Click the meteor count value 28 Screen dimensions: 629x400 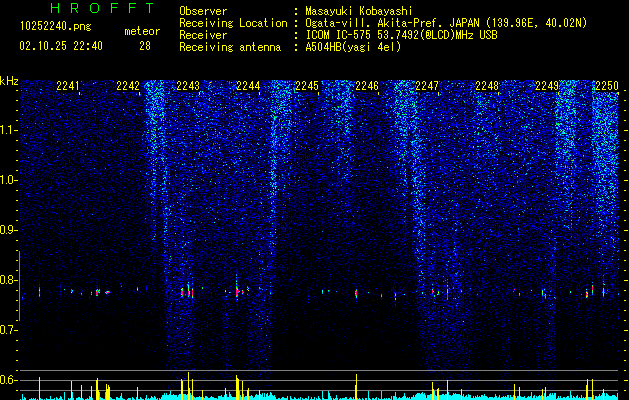[145, 46]
